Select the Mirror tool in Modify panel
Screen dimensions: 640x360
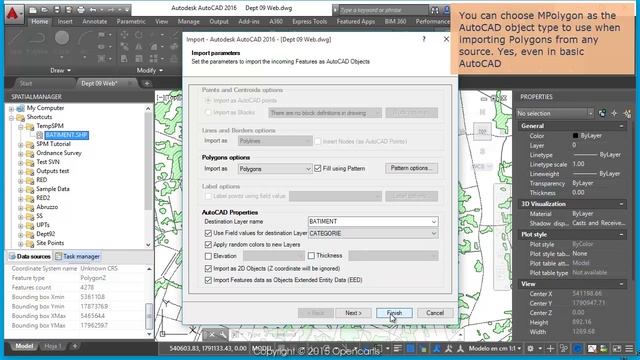[139, 47]
